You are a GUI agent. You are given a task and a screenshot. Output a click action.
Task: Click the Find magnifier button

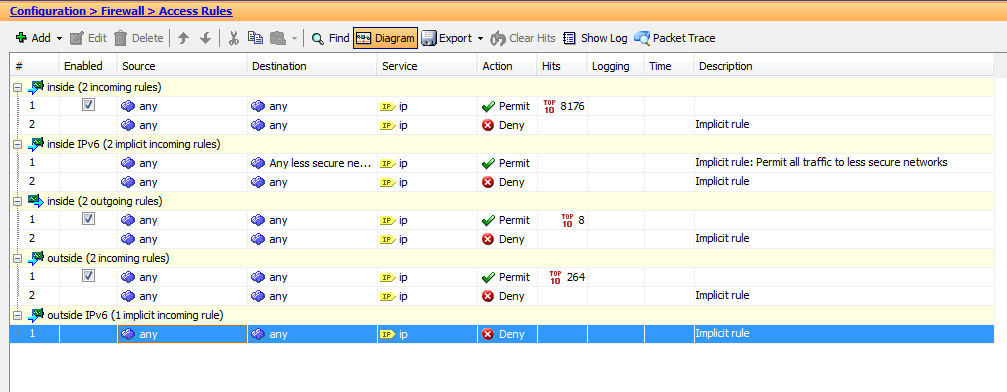click(x=330, y=39)
